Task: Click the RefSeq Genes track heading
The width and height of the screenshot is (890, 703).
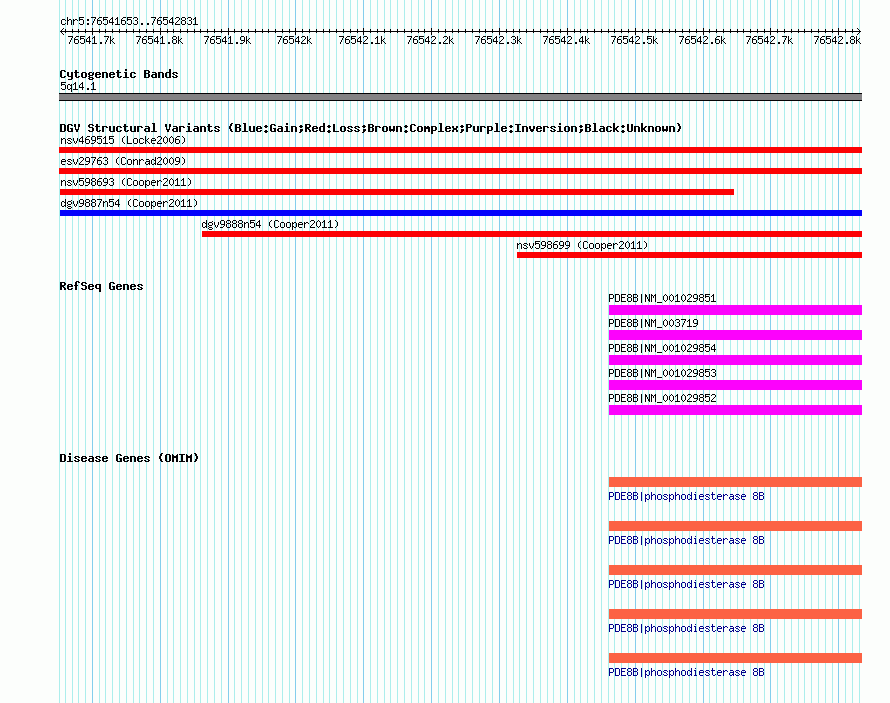Action: tap(101, 286)
